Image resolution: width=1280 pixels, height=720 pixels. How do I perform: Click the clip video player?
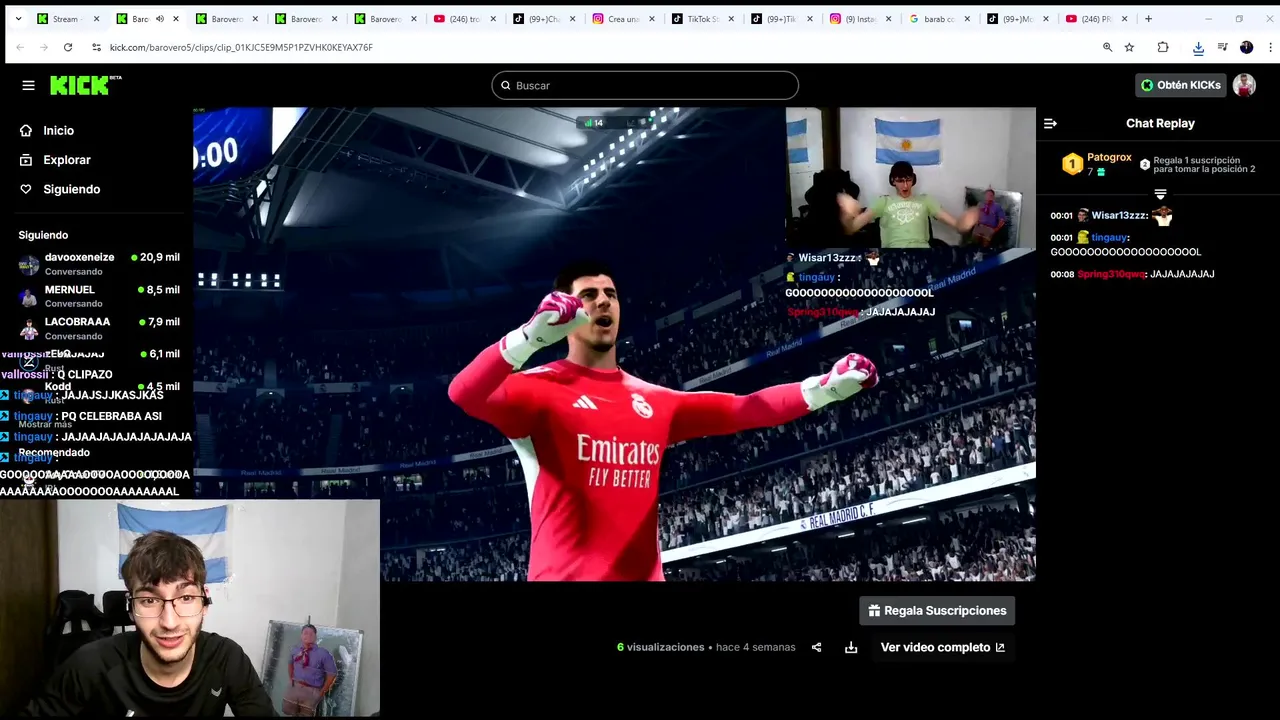pos(614,344)
